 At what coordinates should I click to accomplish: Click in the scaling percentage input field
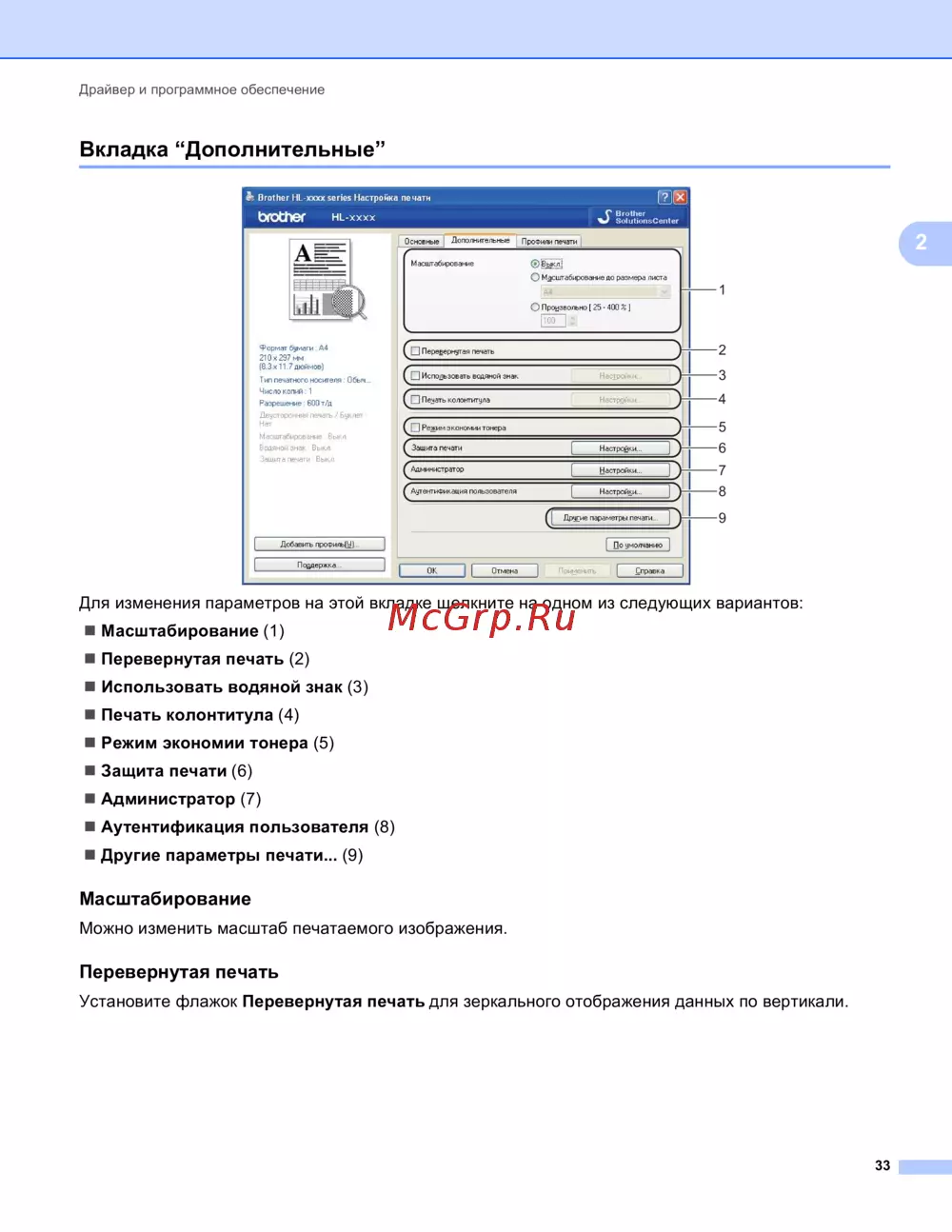pos(552,321)
